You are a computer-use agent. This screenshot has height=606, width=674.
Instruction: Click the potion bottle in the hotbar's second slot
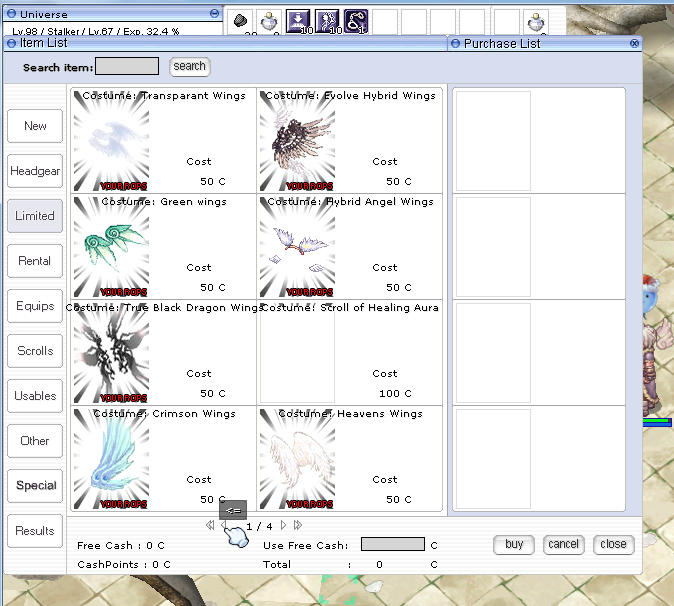270,22
